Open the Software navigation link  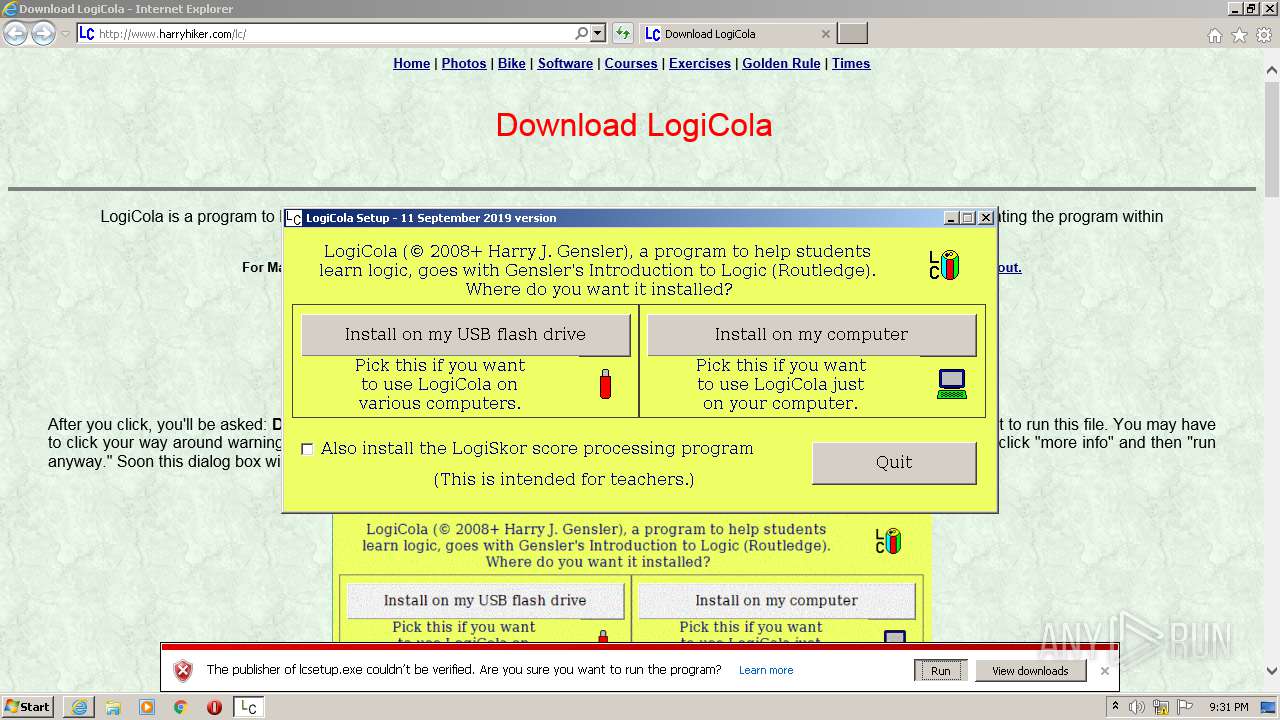pyautogui.click(x=565, y=63)
